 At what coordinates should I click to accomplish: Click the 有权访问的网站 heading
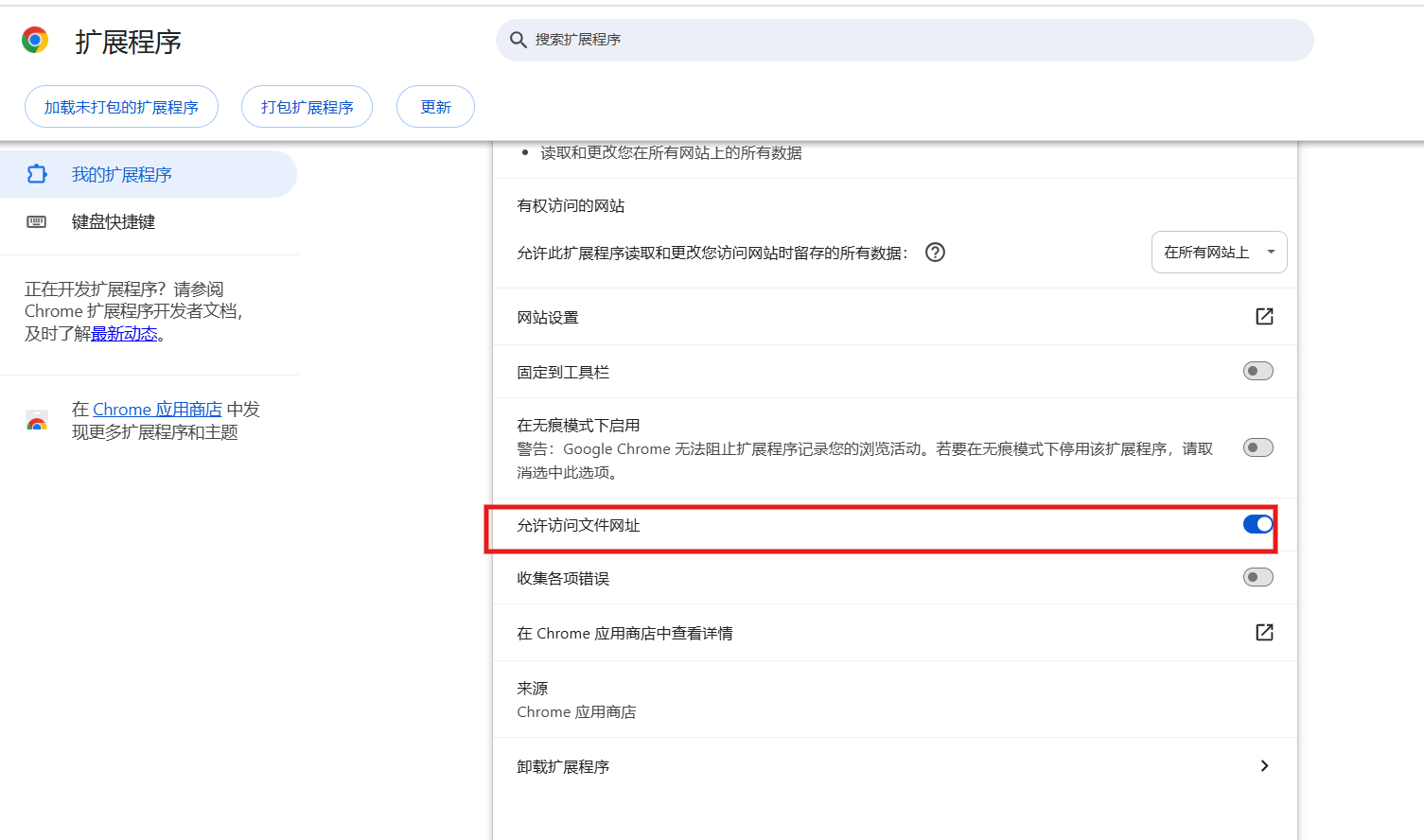tap(571, 206)
